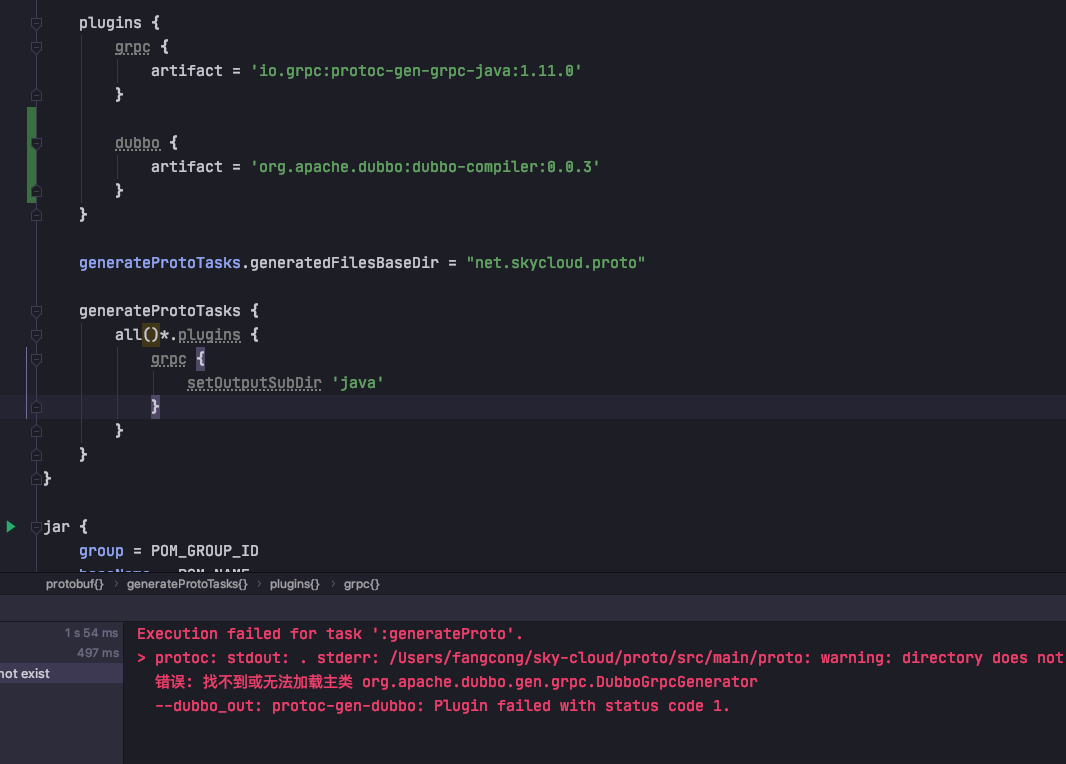Viewport: 1066px width, 764px height.
Task: Open grpc{} breadcrumb
Action: (x=361, y=584)
